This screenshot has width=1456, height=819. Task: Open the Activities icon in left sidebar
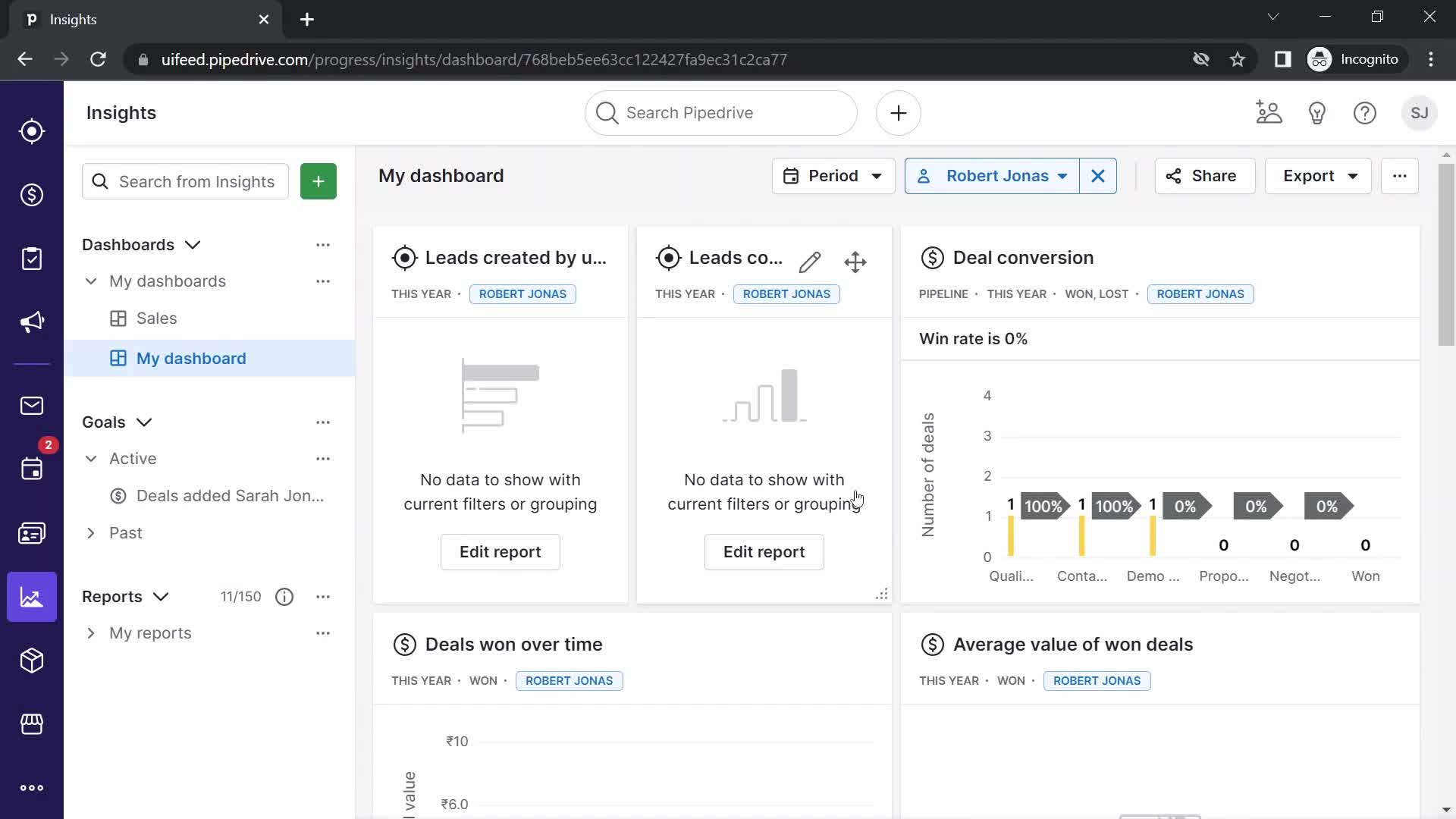pyautogui.click(x=32, y=469)
